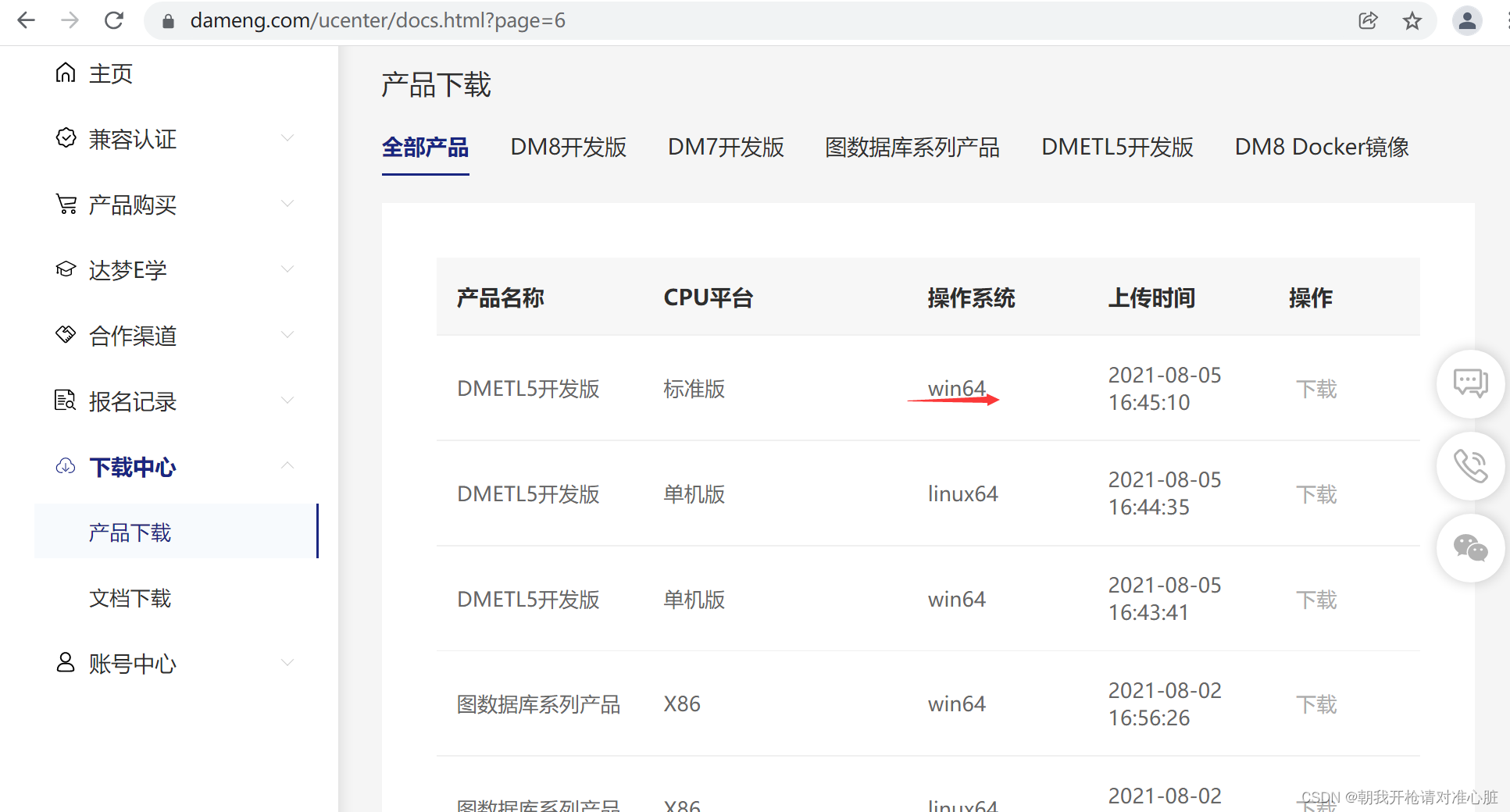Switch to the DMETL5开发版 tab
The height and width of the screenshot is (812, 1510).
[x=1117, y=148]
